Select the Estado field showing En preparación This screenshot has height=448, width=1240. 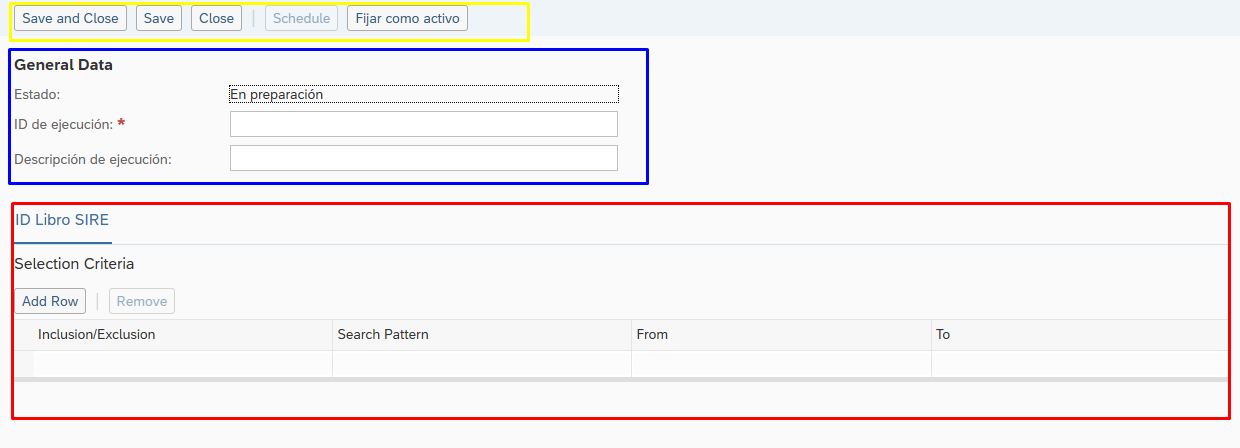pos(423,94)
